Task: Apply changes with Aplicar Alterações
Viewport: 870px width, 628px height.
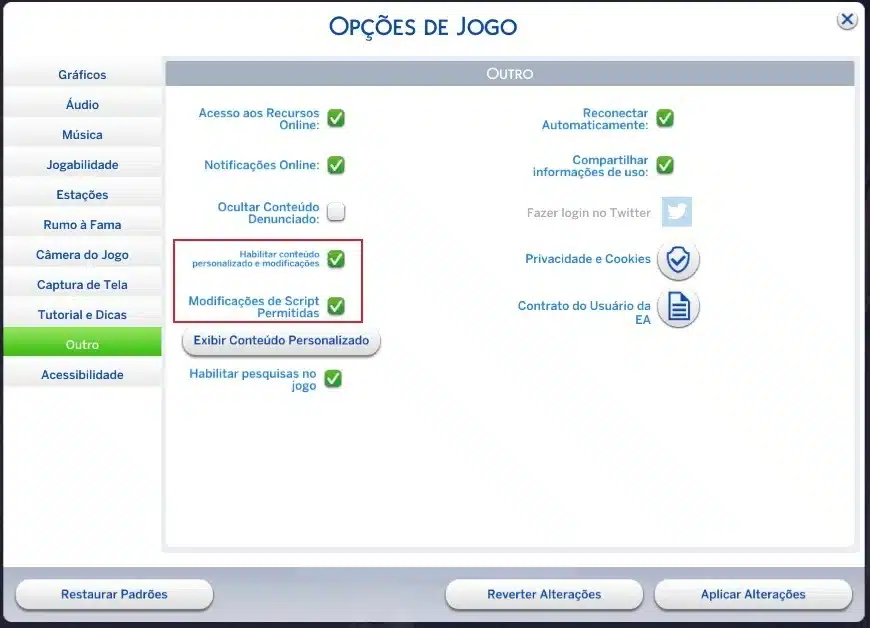Action: click(752, 594)
